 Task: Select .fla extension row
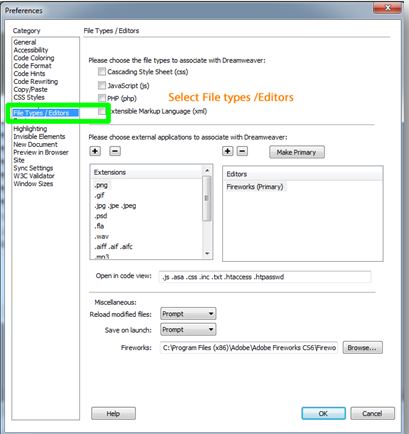pyautogui.click(x=99, y=226)
